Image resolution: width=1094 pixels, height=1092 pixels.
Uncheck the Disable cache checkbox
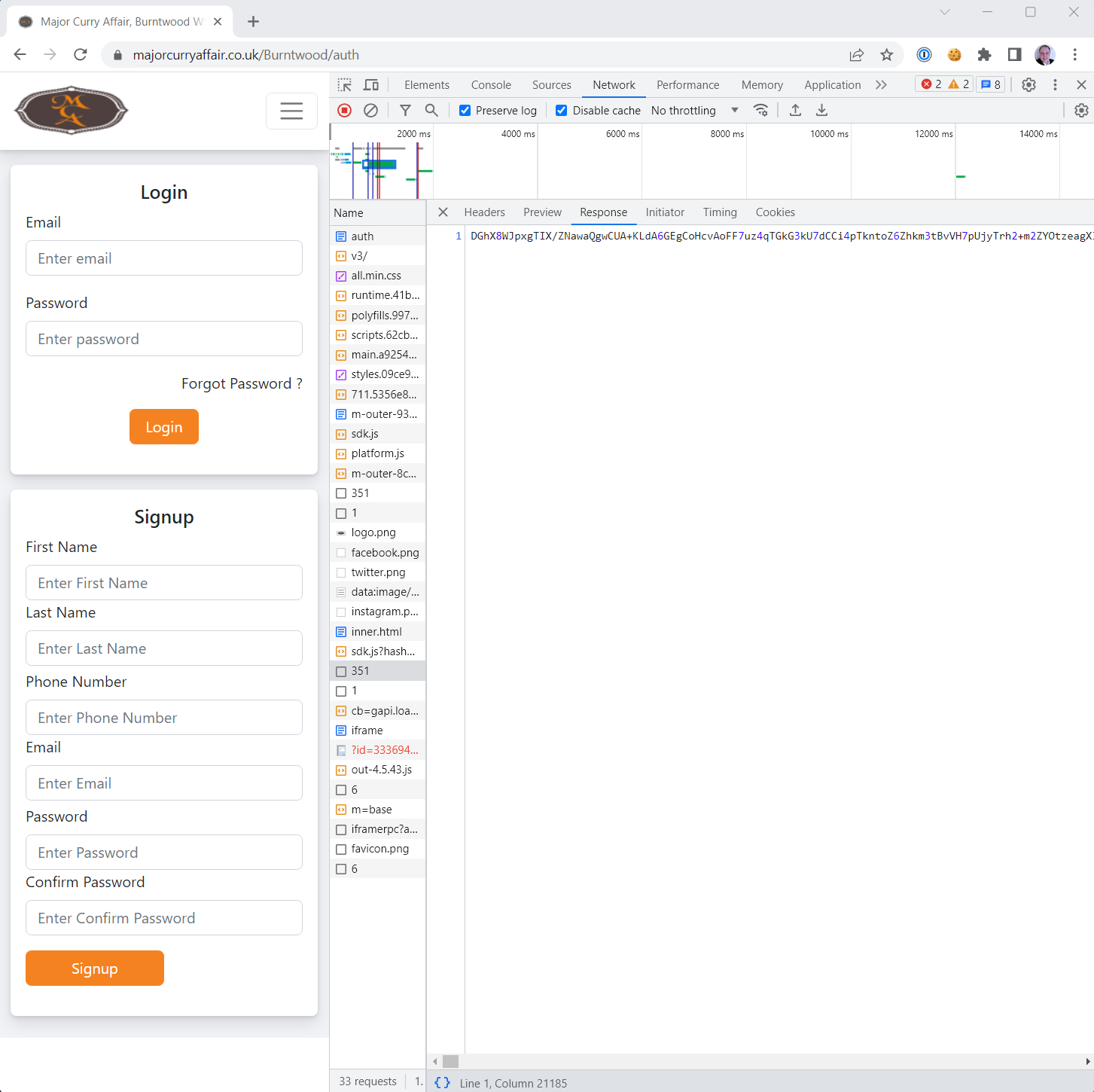click(x=562, y=111)
